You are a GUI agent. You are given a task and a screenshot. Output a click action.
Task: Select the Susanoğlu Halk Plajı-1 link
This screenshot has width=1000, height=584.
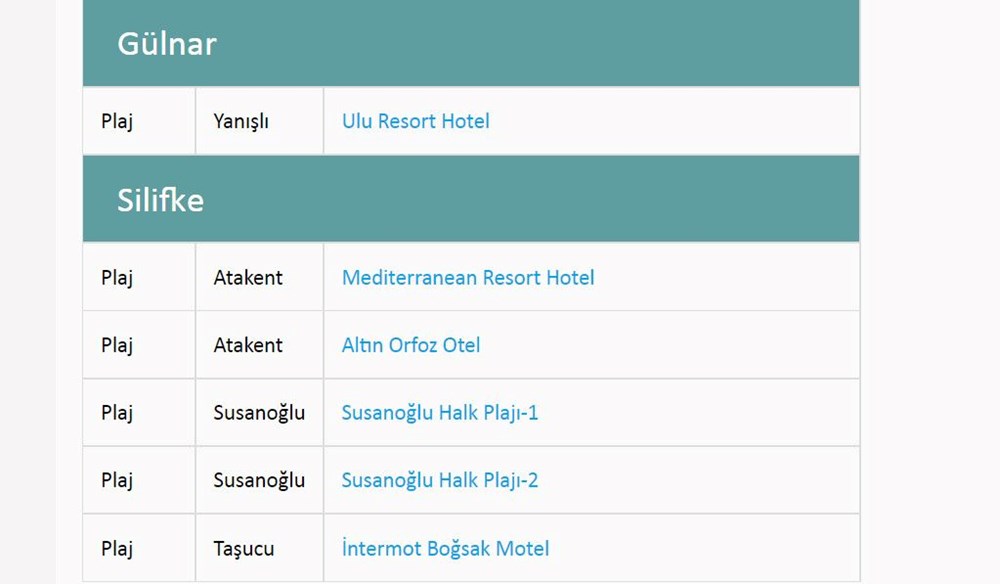pos(439,413)
